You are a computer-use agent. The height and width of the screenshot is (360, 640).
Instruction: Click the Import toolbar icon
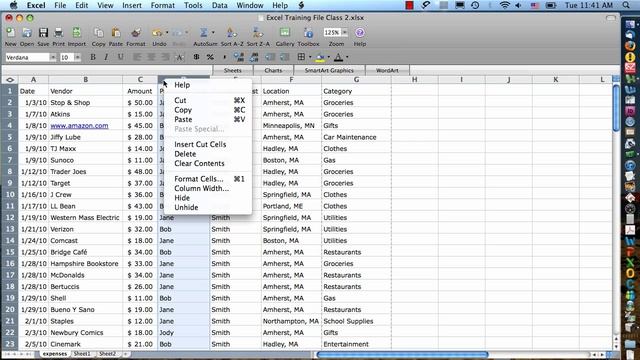pos(76,33)
